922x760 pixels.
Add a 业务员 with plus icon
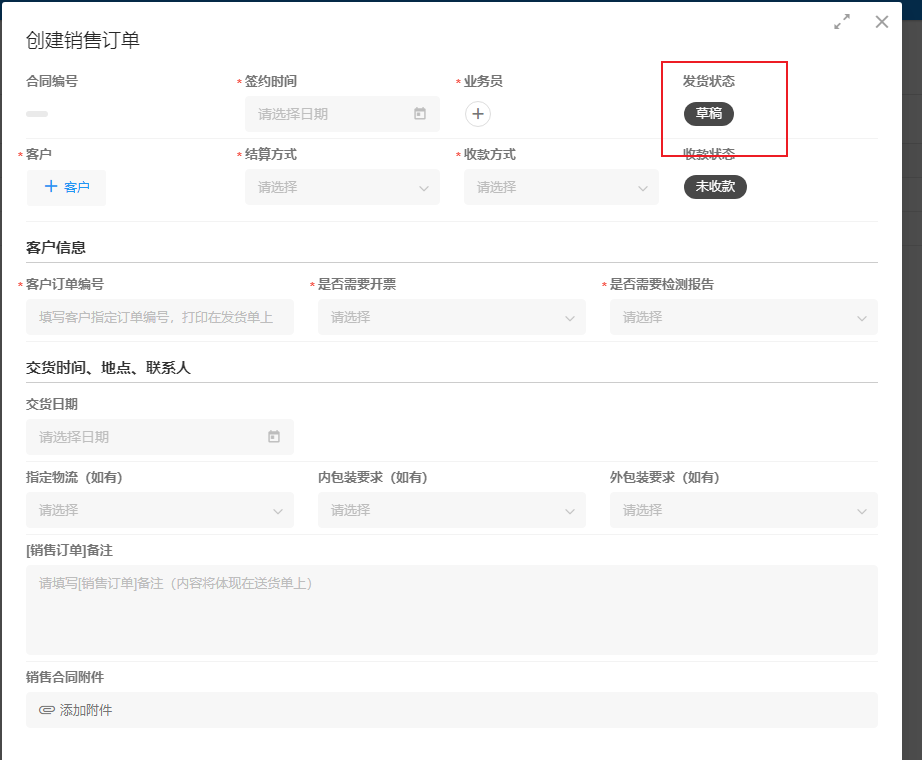pyautogui.click(x=478, y=114)
